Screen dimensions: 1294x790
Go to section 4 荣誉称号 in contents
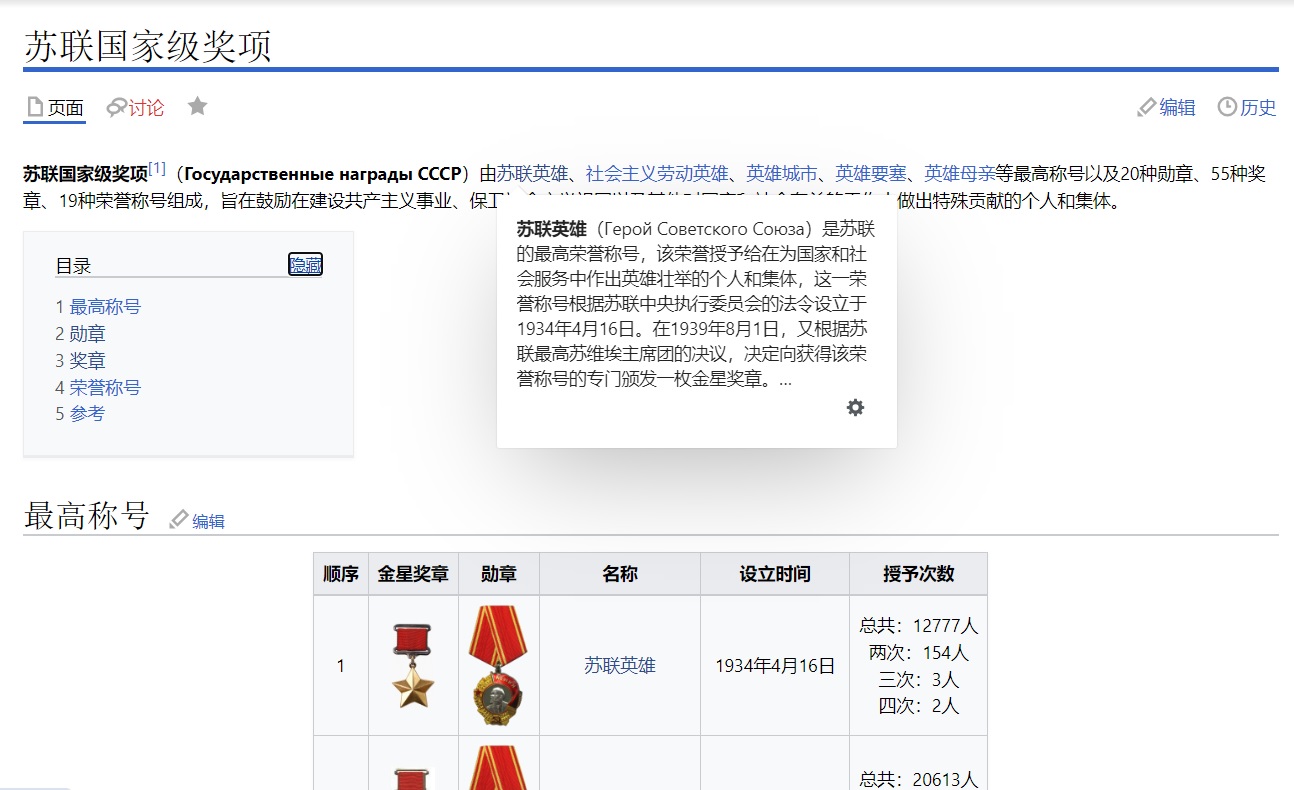click(104, 388)
